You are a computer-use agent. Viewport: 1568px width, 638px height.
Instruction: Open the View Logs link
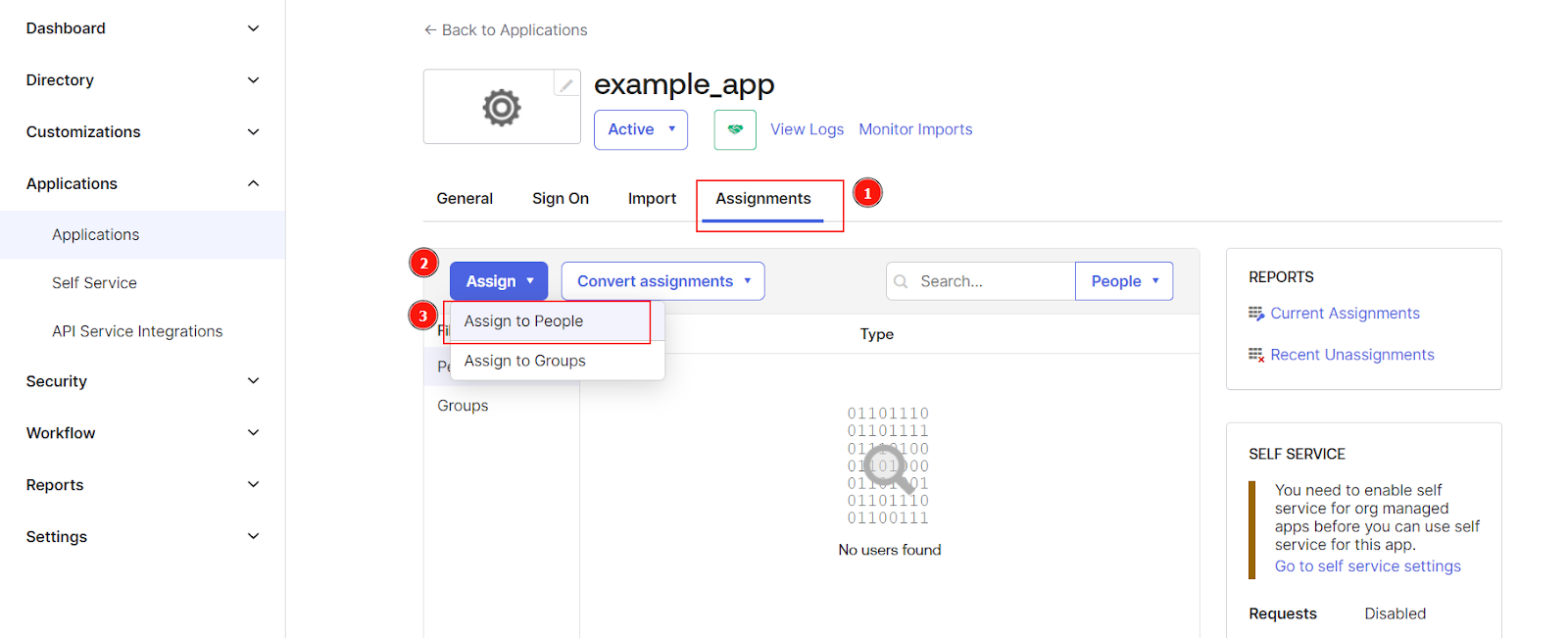click(807, 129)
